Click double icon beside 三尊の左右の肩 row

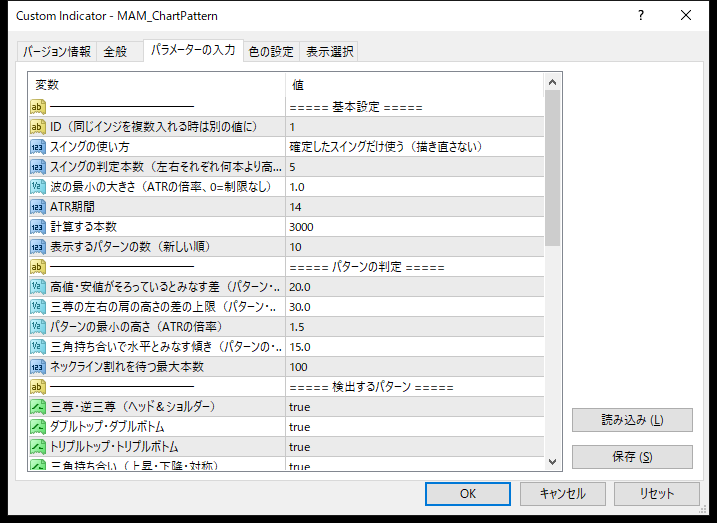(x=38, y=307)
